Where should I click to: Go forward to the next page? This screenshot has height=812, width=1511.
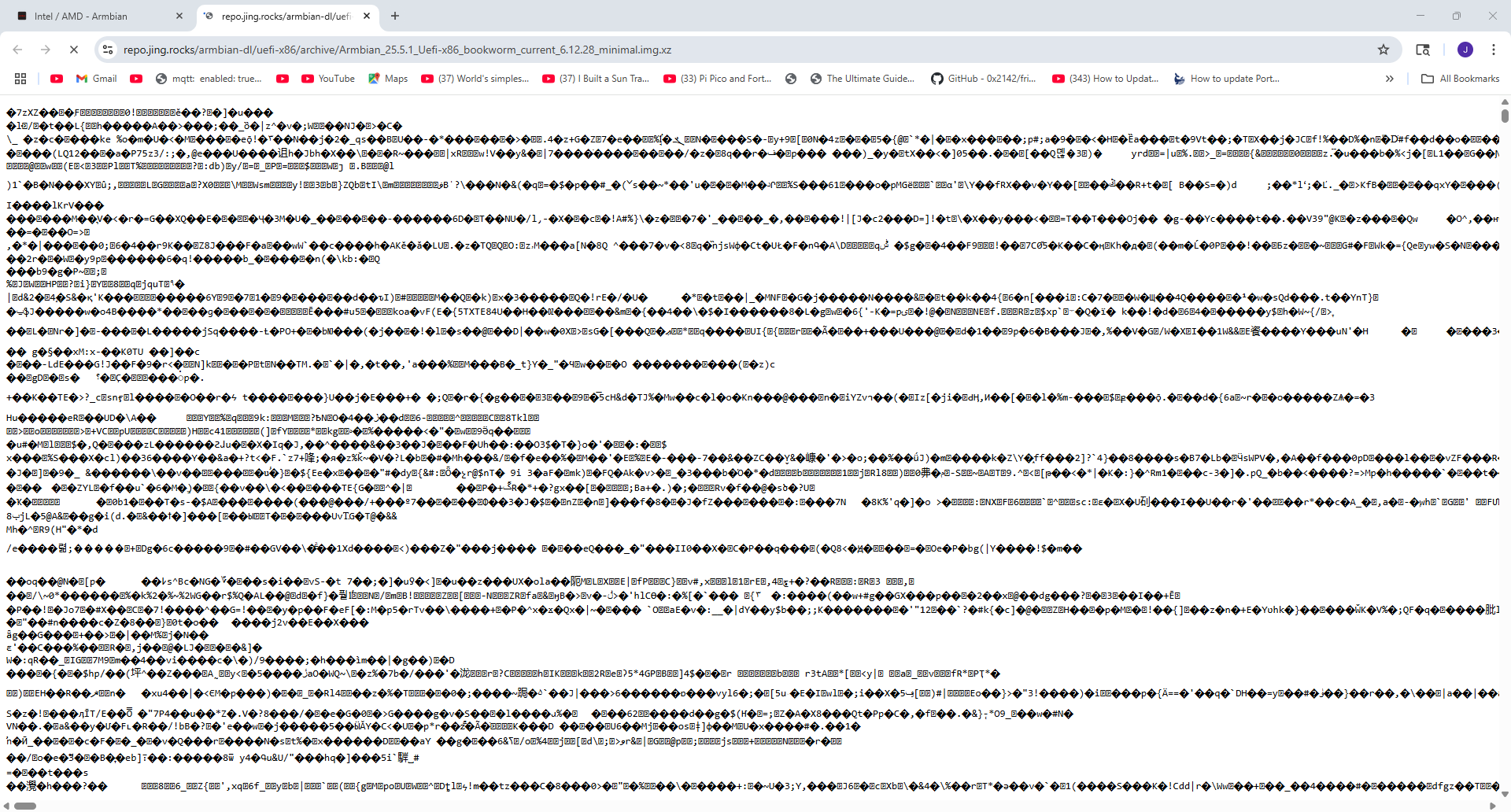tap(46, 50)
